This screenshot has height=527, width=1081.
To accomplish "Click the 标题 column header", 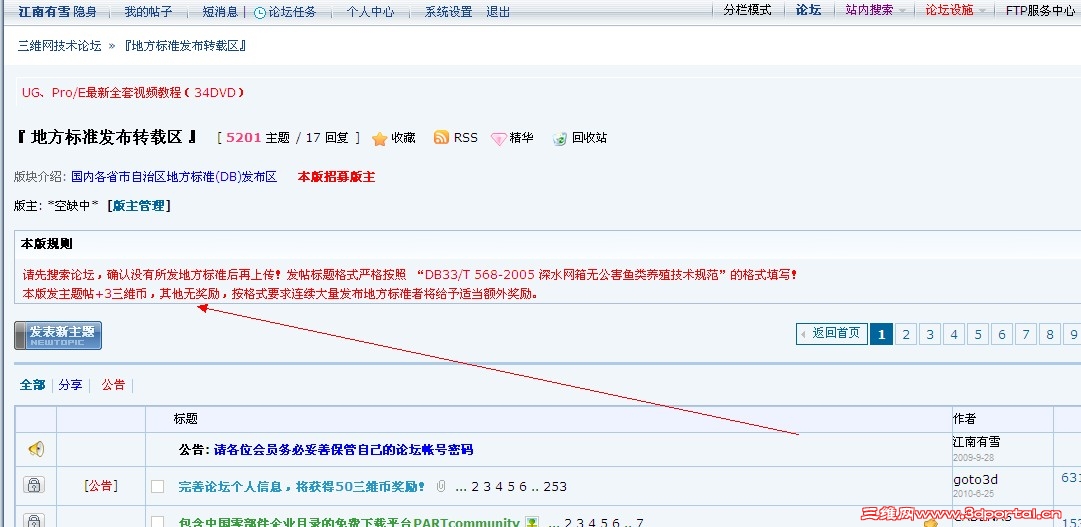I will (x=185, y=419).
